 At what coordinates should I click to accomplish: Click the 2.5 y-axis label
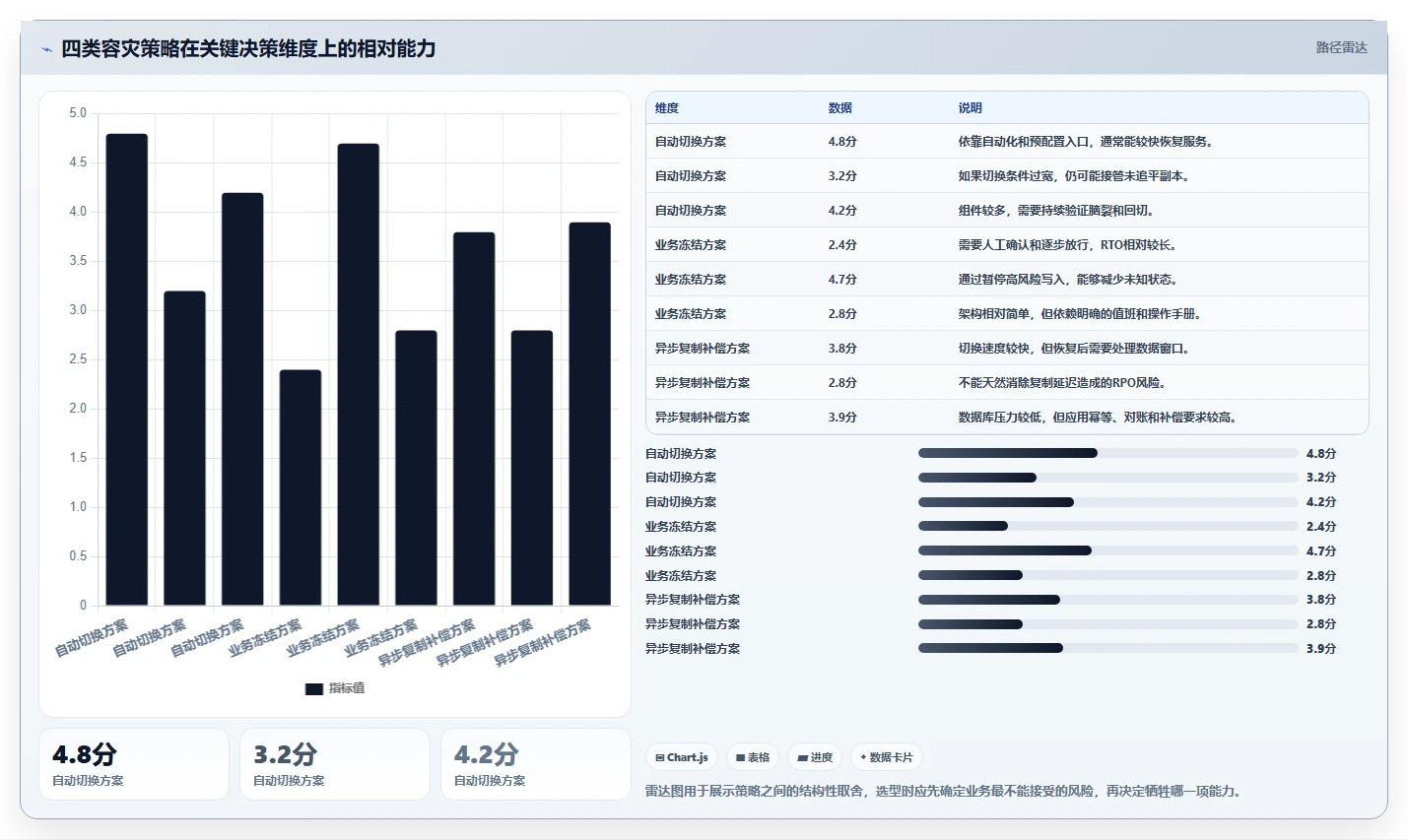[78, 359]
